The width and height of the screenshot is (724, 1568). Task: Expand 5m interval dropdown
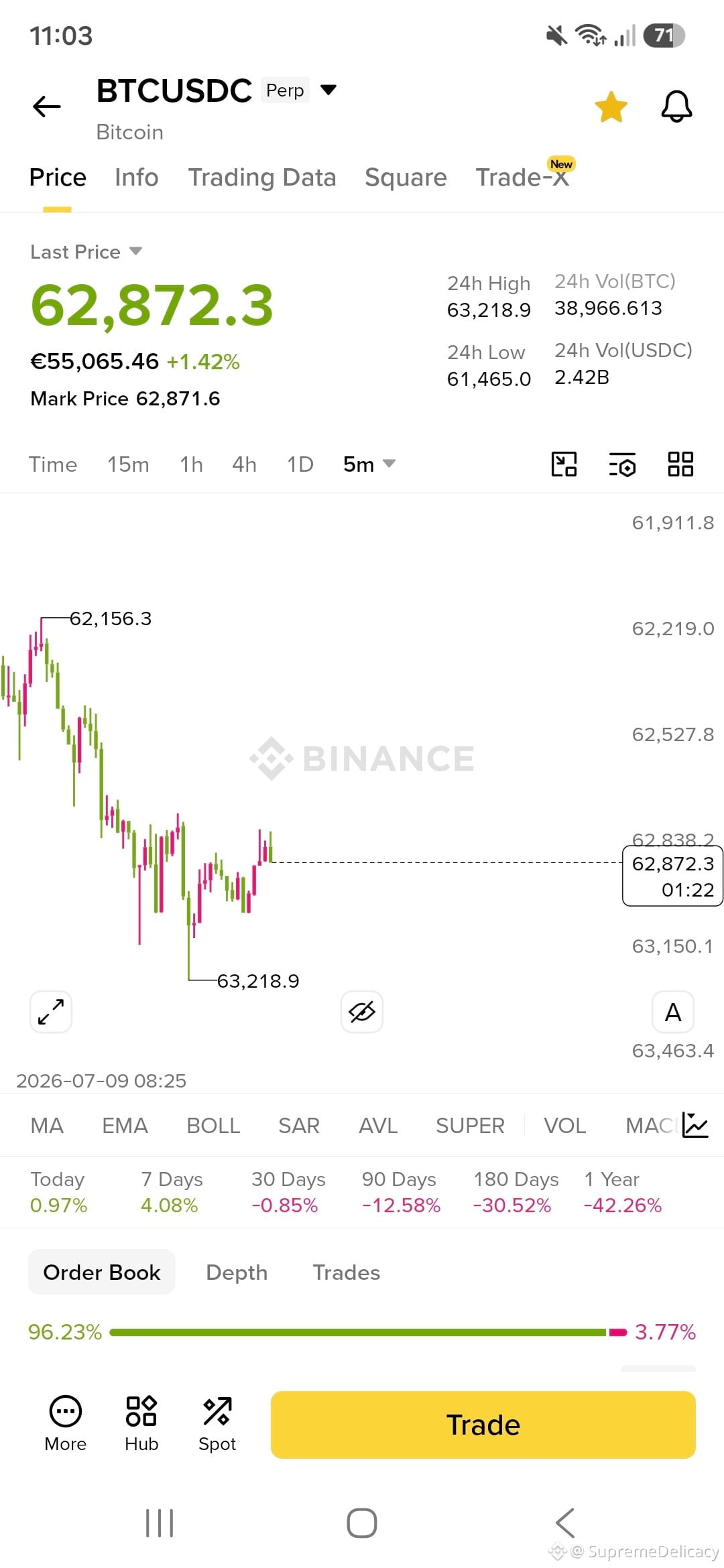coord(369,464)
